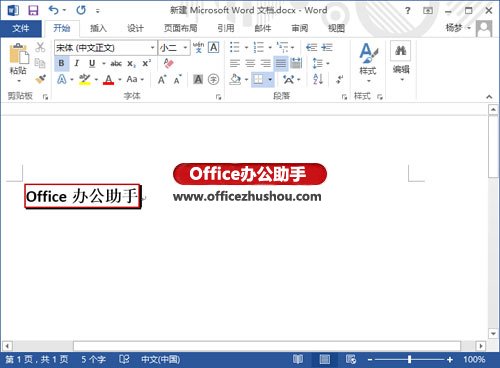The width and height of the screenshot is (500, 368).
Task: Undo the last action
Action: [53, 10]
